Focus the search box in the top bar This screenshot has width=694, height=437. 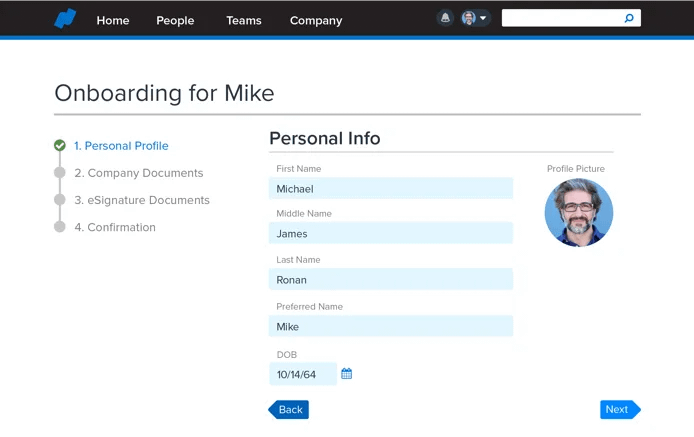[x=560, y=18]
